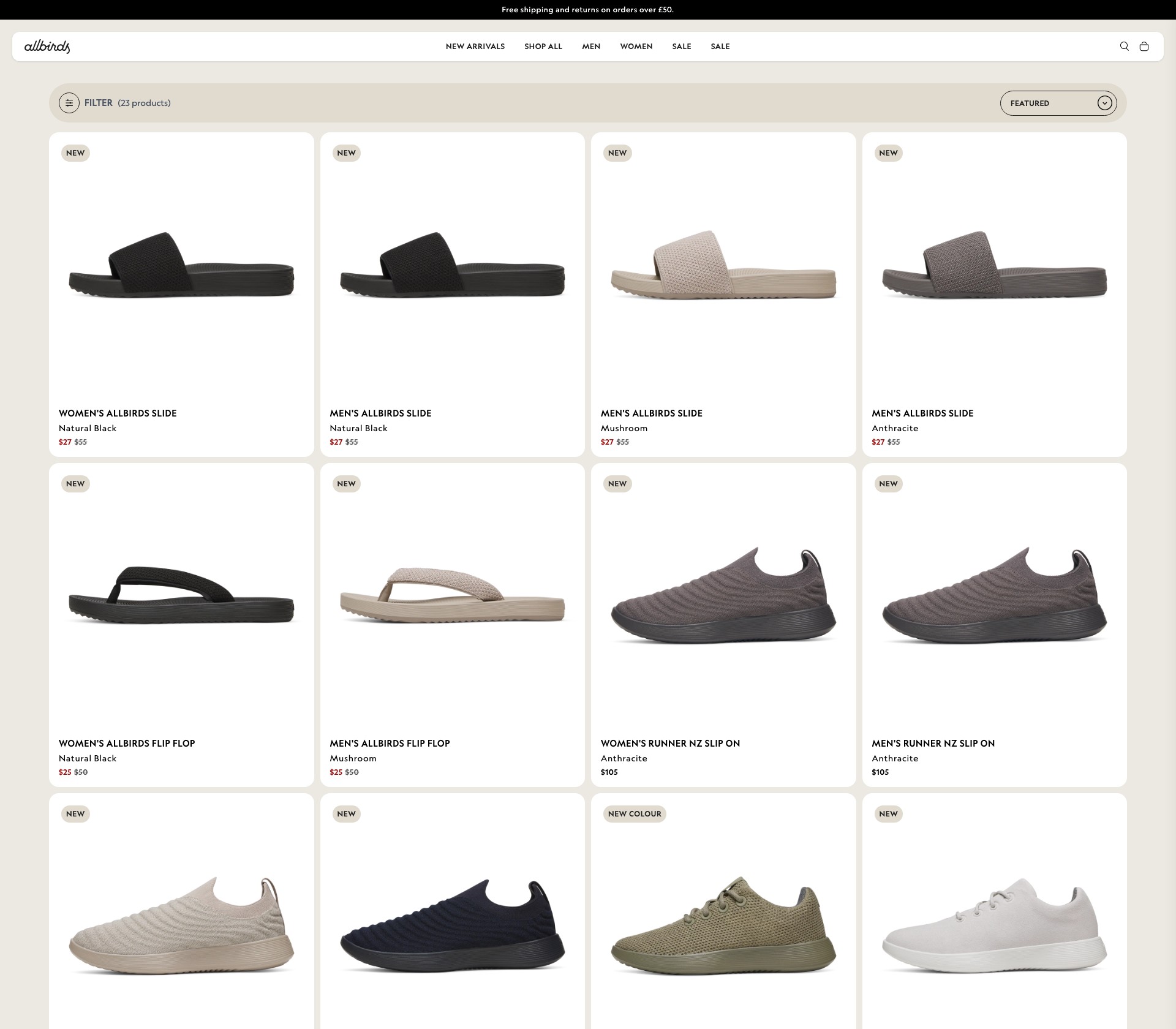Viewport: 1176px width, 1029px height.
Task: Open Shop All menu
Action: [x=543, y=47]
